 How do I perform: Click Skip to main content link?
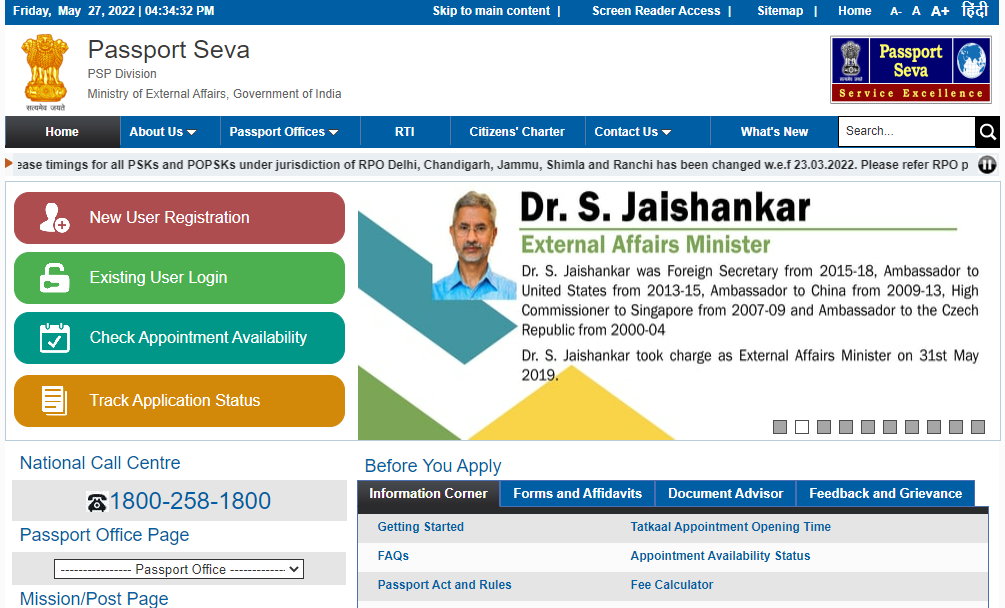point(491,11)
